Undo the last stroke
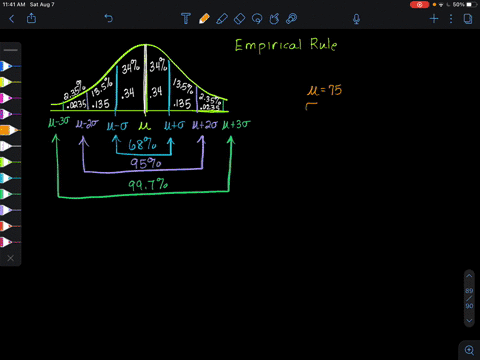Image resolution: width=480 pixels, height=360 pixels. tap(109, 18)
